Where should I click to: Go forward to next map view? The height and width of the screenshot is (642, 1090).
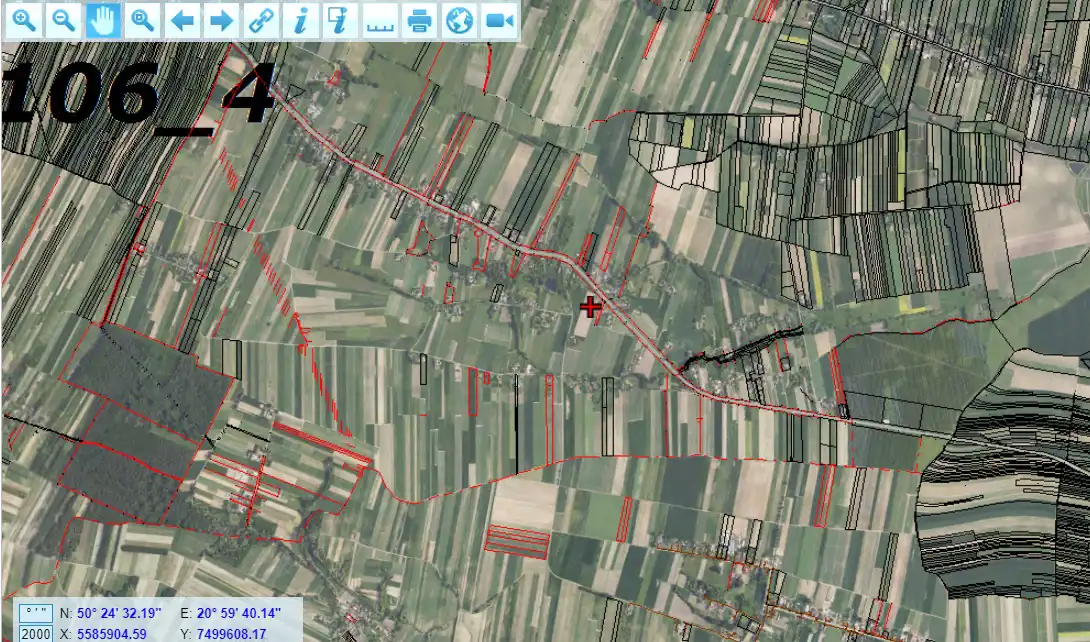coord(222,20)
